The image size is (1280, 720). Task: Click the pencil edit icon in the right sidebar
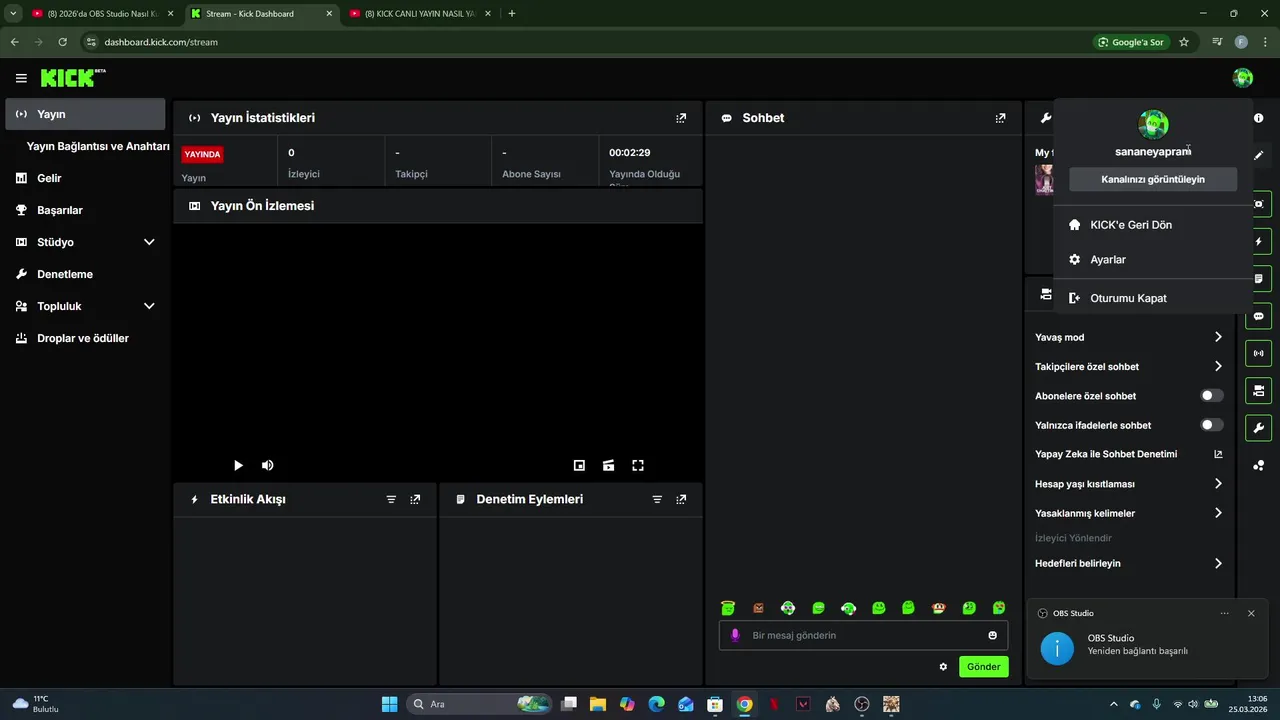tap(1258, 155)
